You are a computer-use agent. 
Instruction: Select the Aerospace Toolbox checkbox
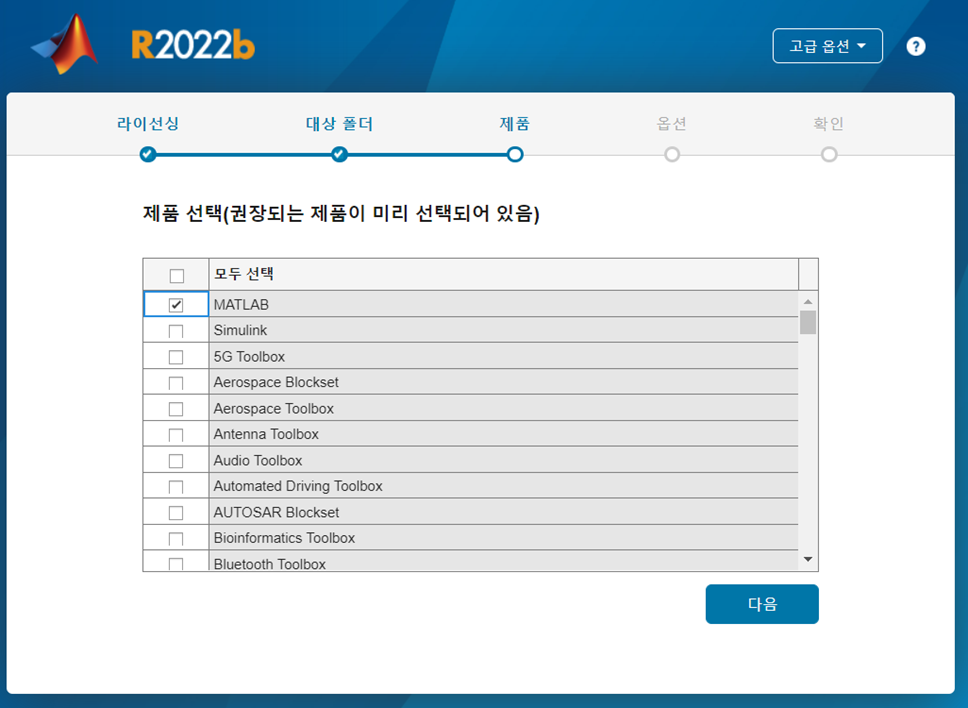(x=176, y=409)
